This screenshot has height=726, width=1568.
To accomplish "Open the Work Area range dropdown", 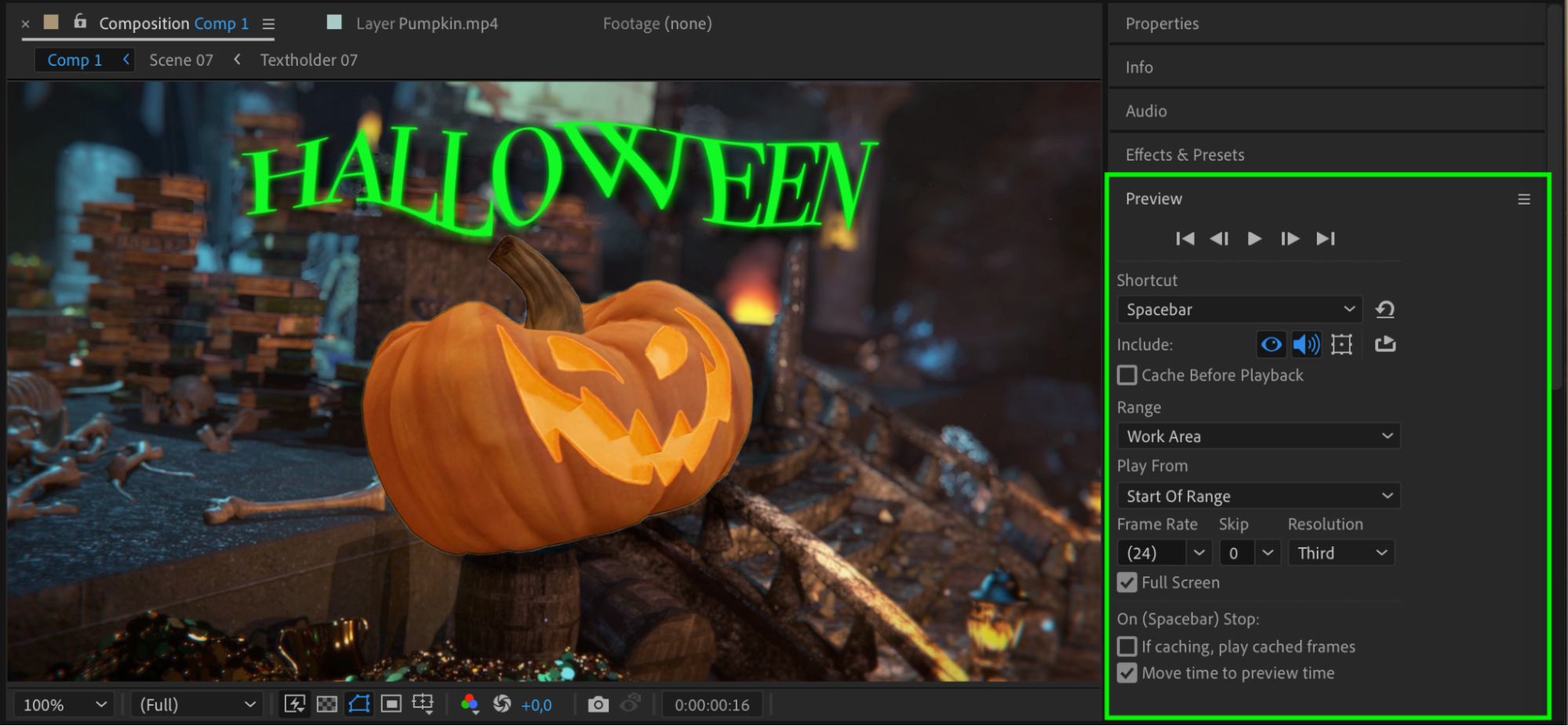I will (1258, 436).
